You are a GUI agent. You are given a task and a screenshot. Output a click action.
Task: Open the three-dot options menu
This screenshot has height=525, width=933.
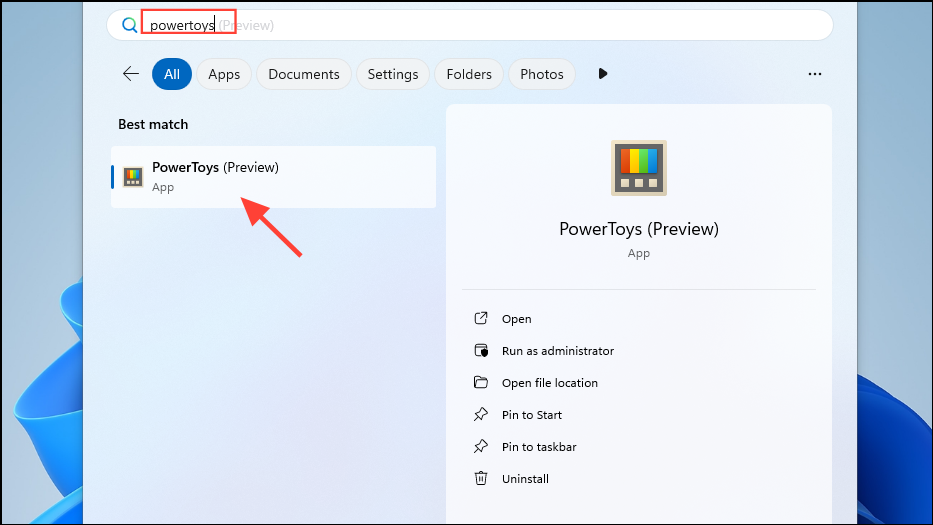coord(815,74)
